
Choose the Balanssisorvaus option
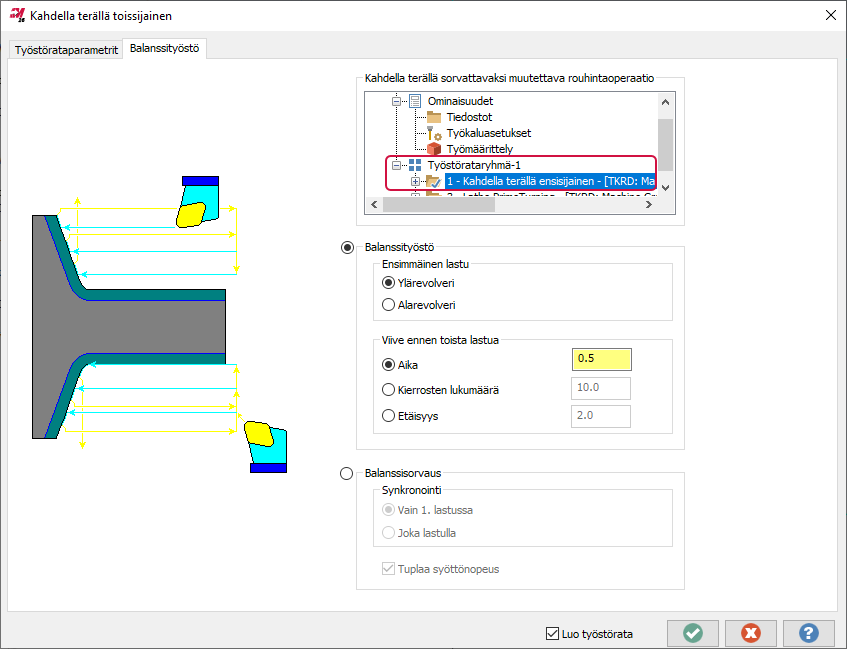click(348, 473)
